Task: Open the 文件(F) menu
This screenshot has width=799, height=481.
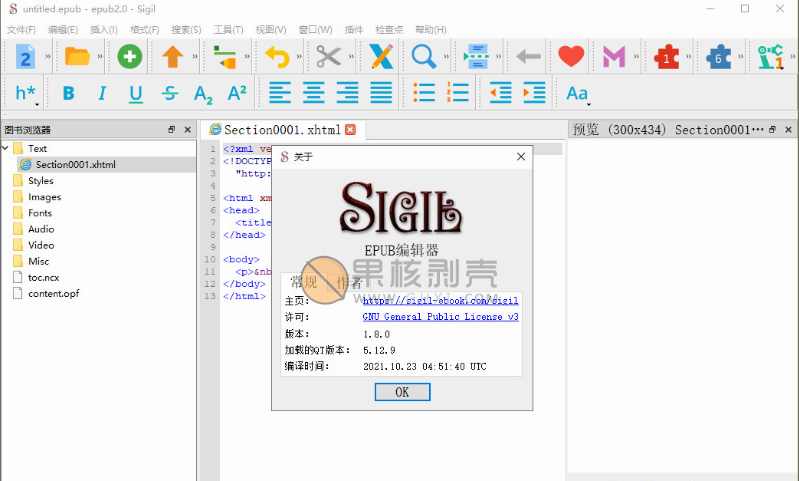Action: 21,30
